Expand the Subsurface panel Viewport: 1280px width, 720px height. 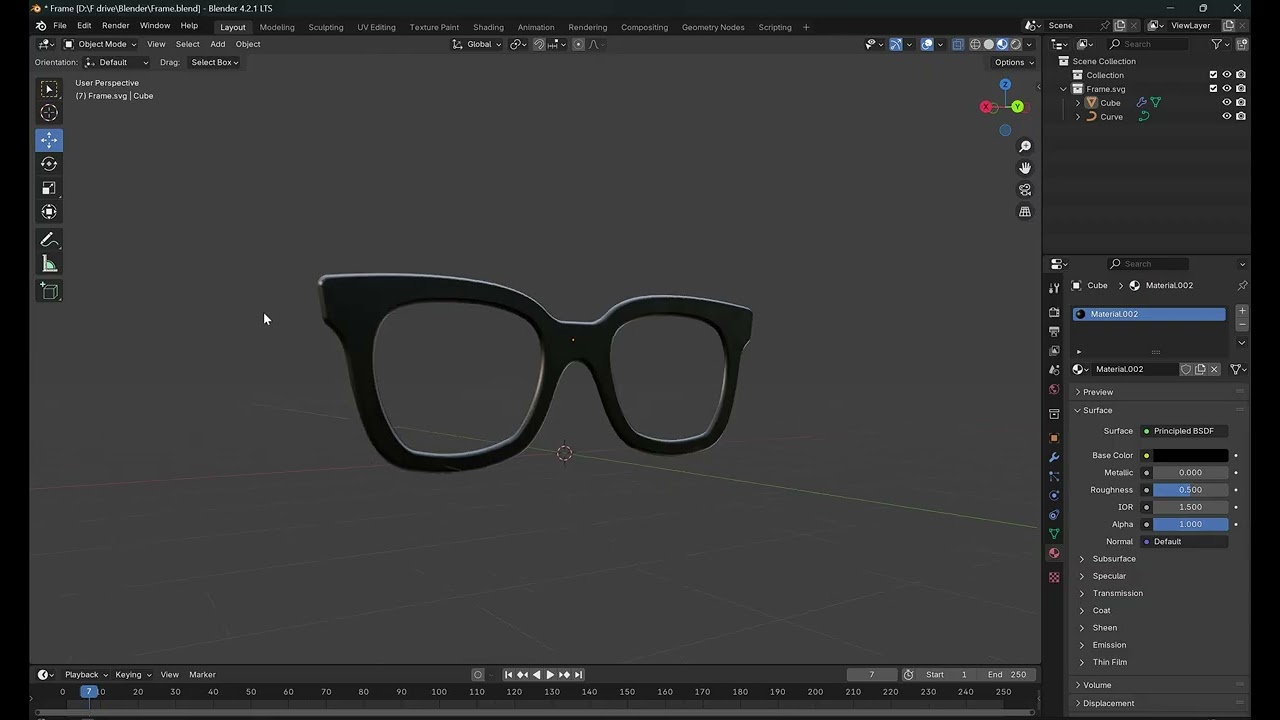click(1114, 559)
